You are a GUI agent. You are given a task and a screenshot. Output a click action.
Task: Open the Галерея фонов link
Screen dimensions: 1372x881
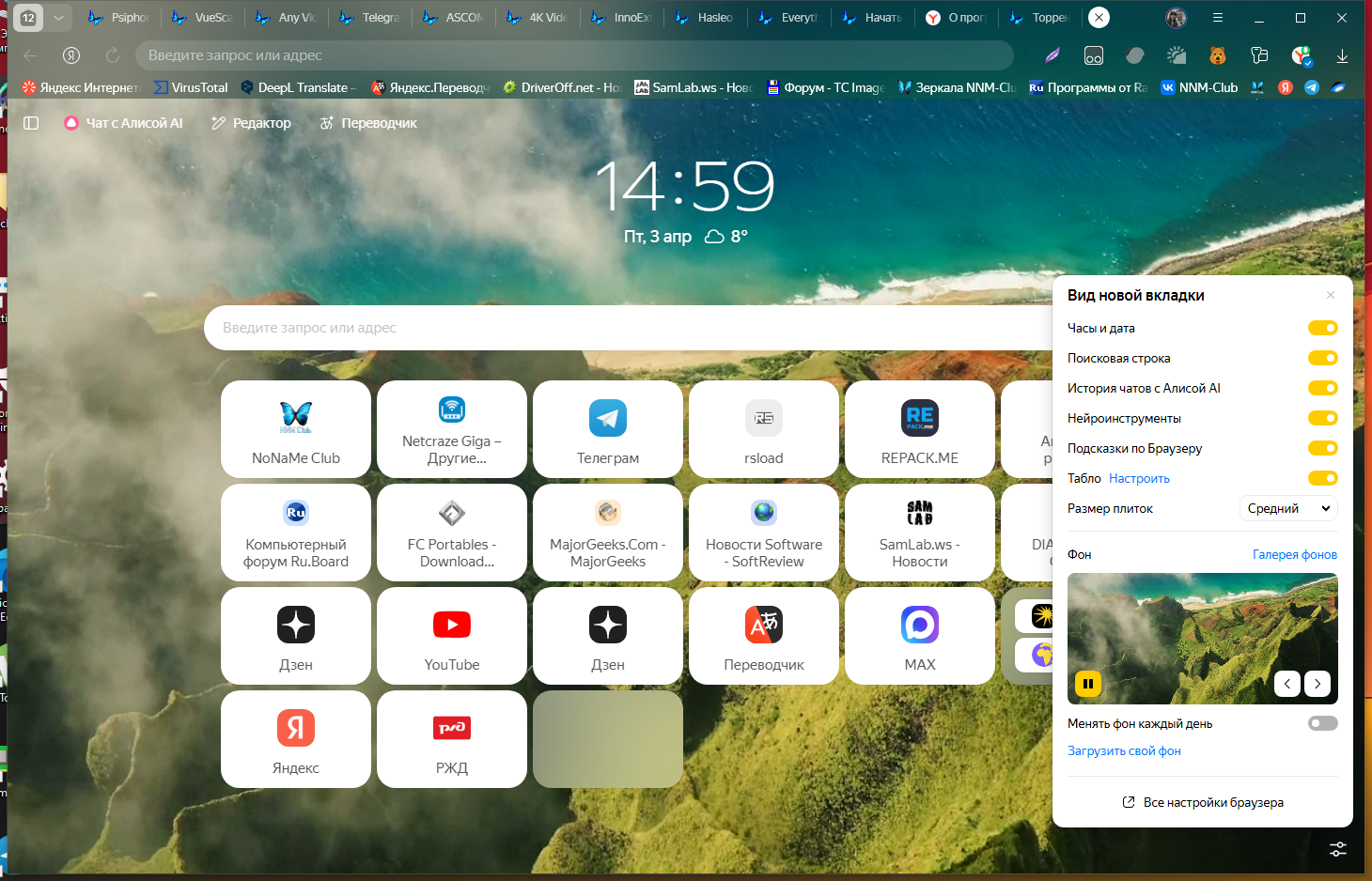[1295, 554]
